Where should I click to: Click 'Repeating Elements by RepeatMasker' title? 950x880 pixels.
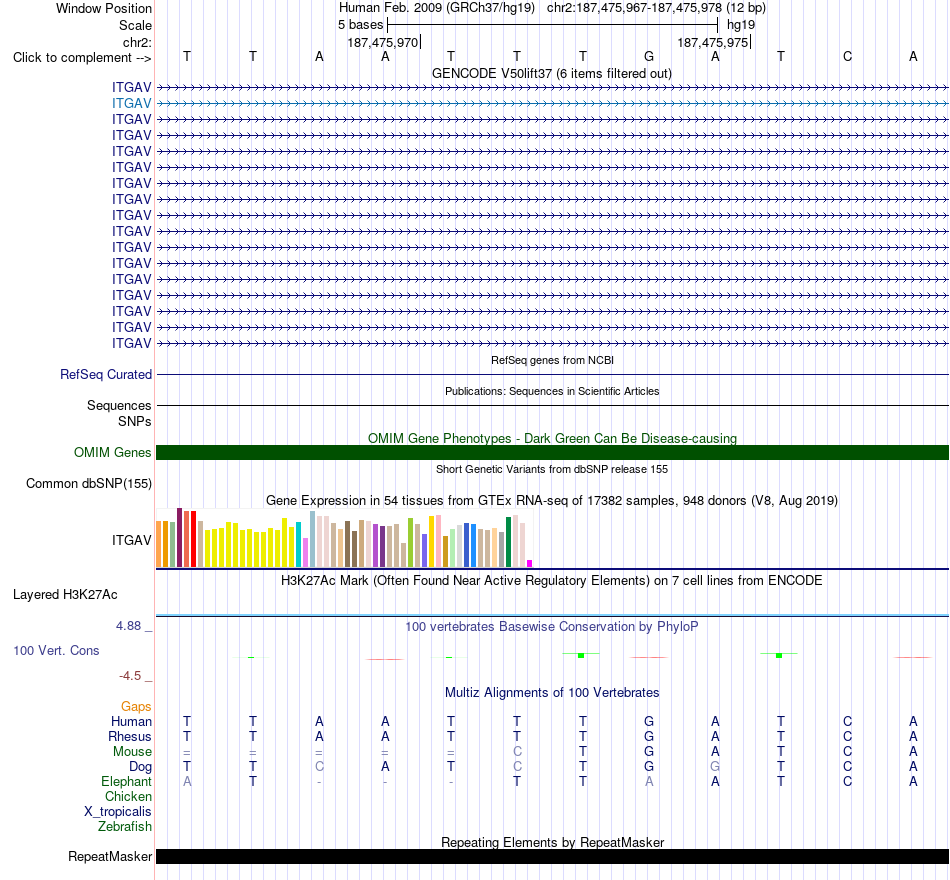pyautogui.click(x=552, y=842)
